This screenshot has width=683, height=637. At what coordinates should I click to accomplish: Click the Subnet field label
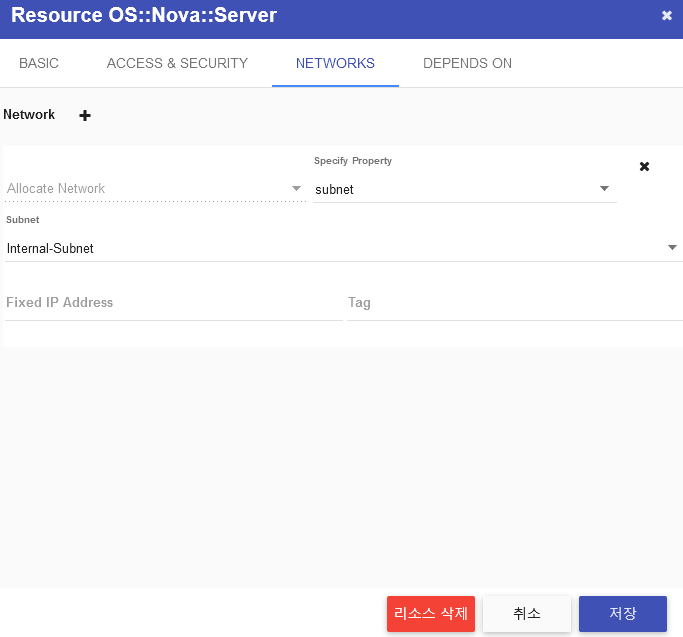(23, 220)
